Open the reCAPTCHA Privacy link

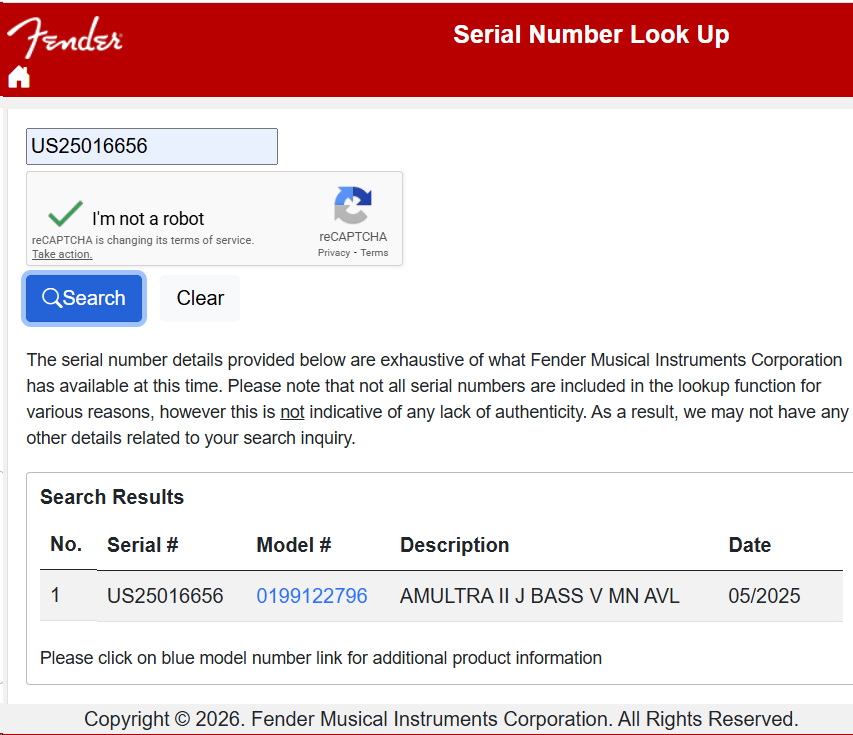(x=333, y=253)
